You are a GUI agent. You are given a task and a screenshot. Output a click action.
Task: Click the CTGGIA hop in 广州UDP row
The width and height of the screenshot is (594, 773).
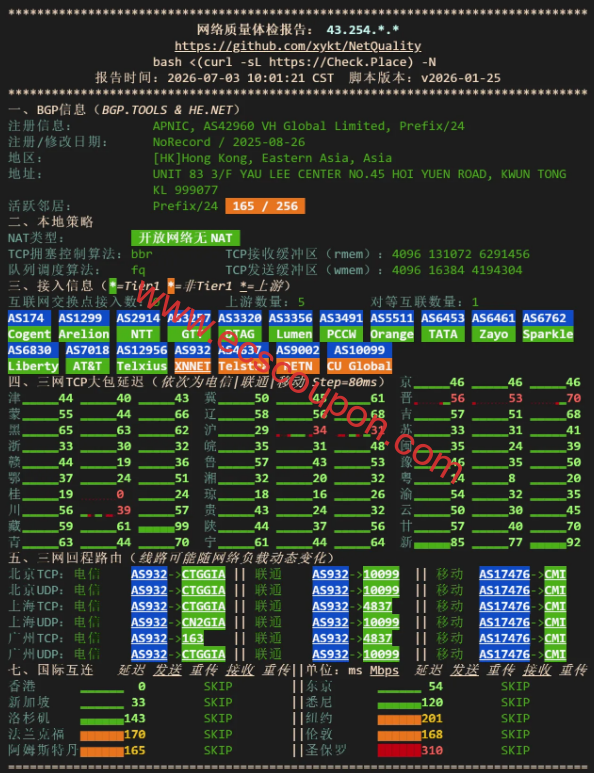click(204, 654)
